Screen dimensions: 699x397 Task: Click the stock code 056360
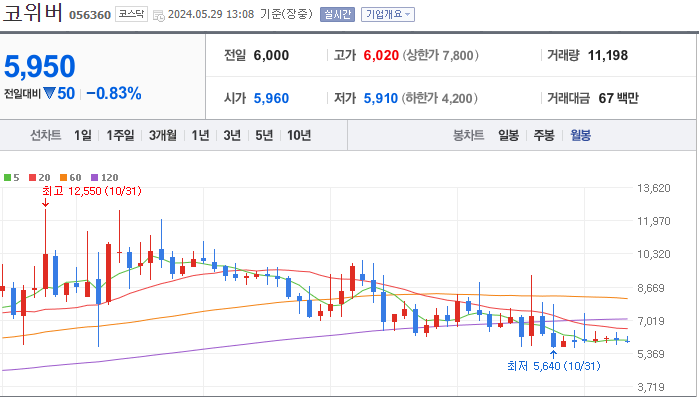point(90,15)
